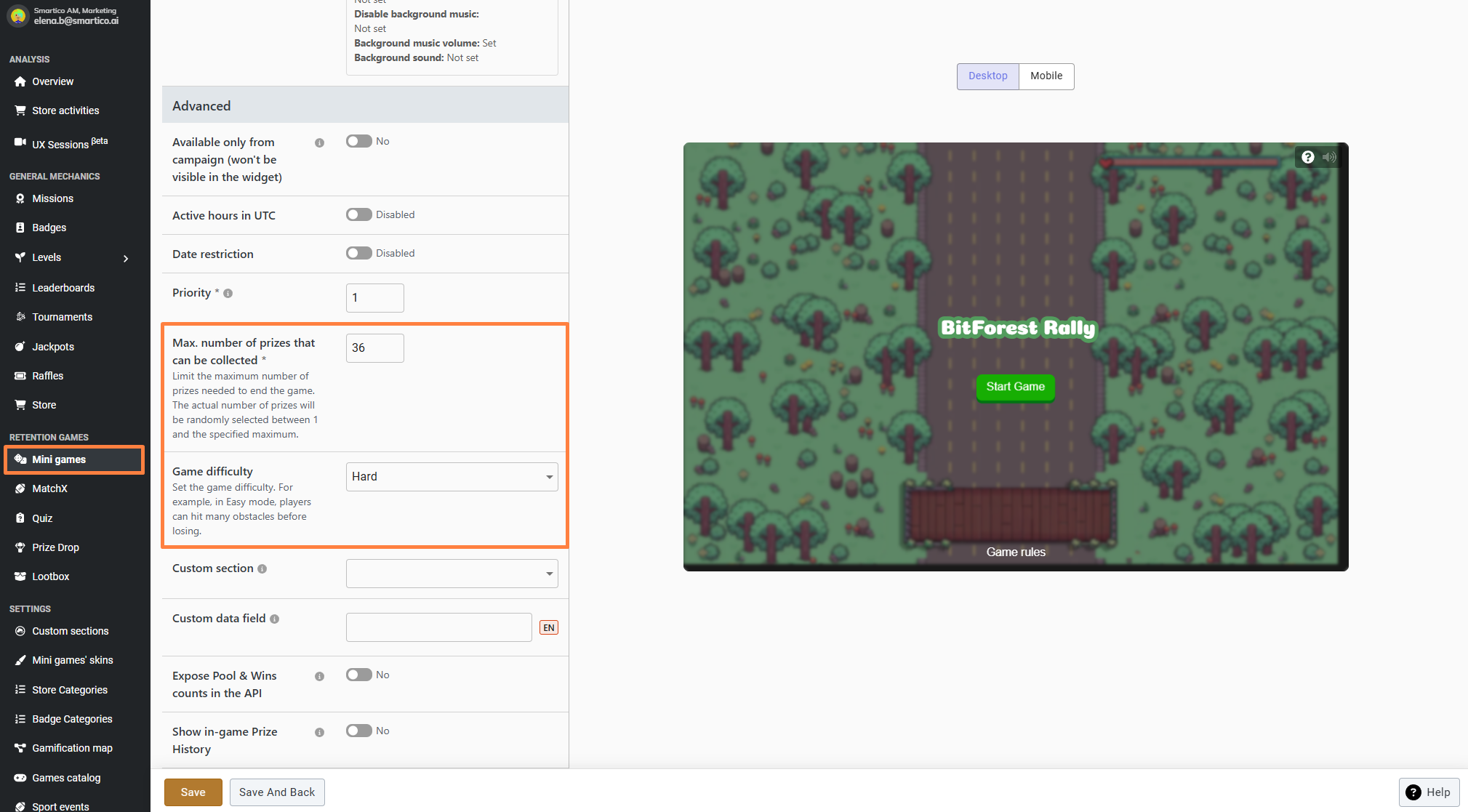1468x812 pixels.
Task: Click the info icon next to Priority
Action: (x=228, y=294)
